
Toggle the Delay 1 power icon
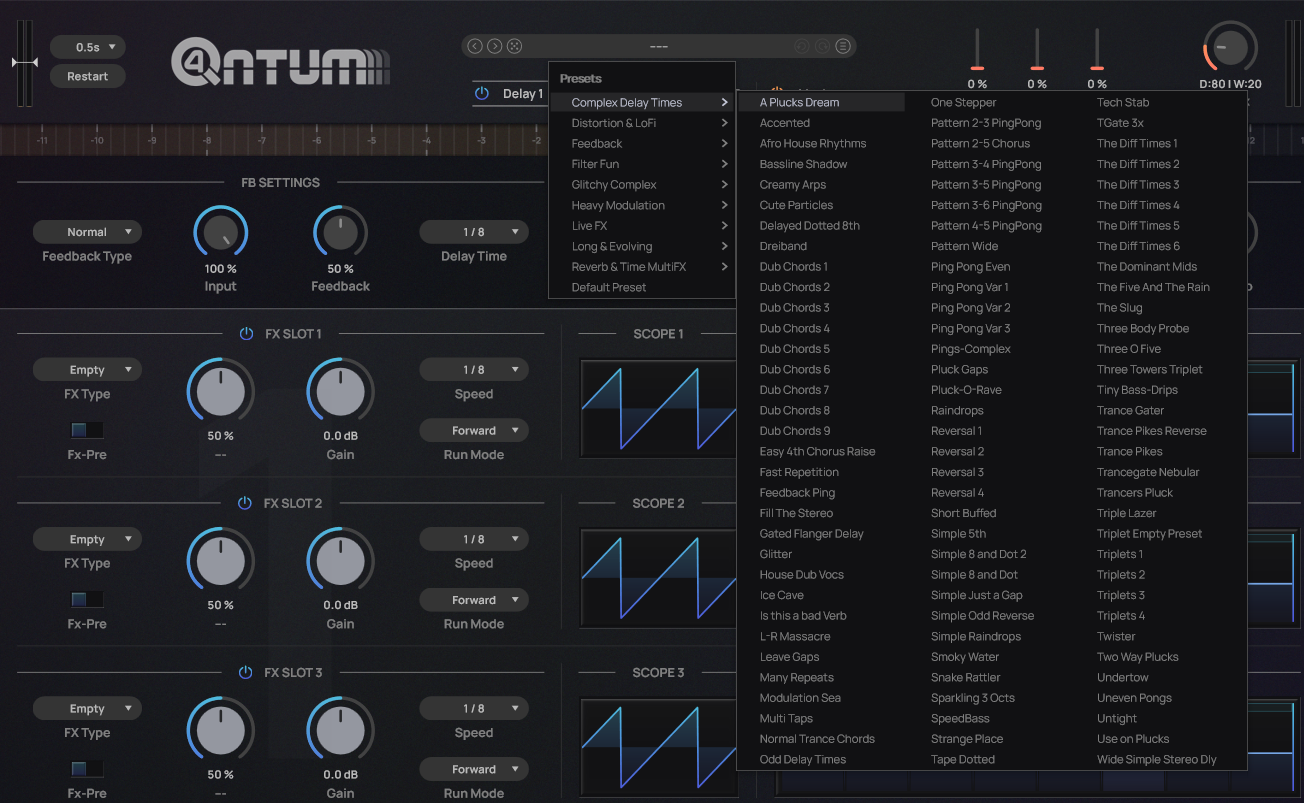pyautogui.click(x=482, y=93)
